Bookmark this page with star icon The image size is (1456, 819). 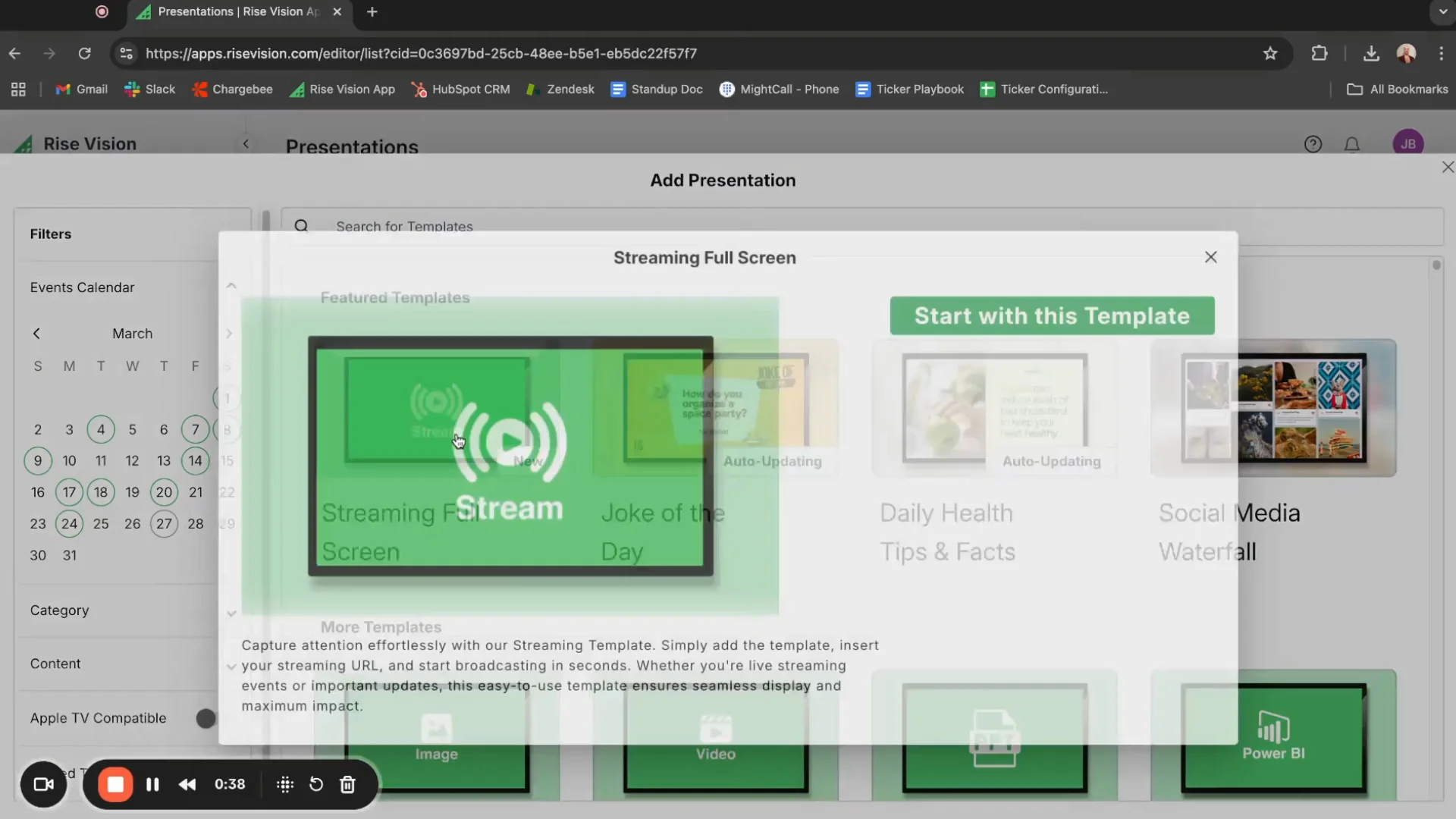pos(1270,53)
